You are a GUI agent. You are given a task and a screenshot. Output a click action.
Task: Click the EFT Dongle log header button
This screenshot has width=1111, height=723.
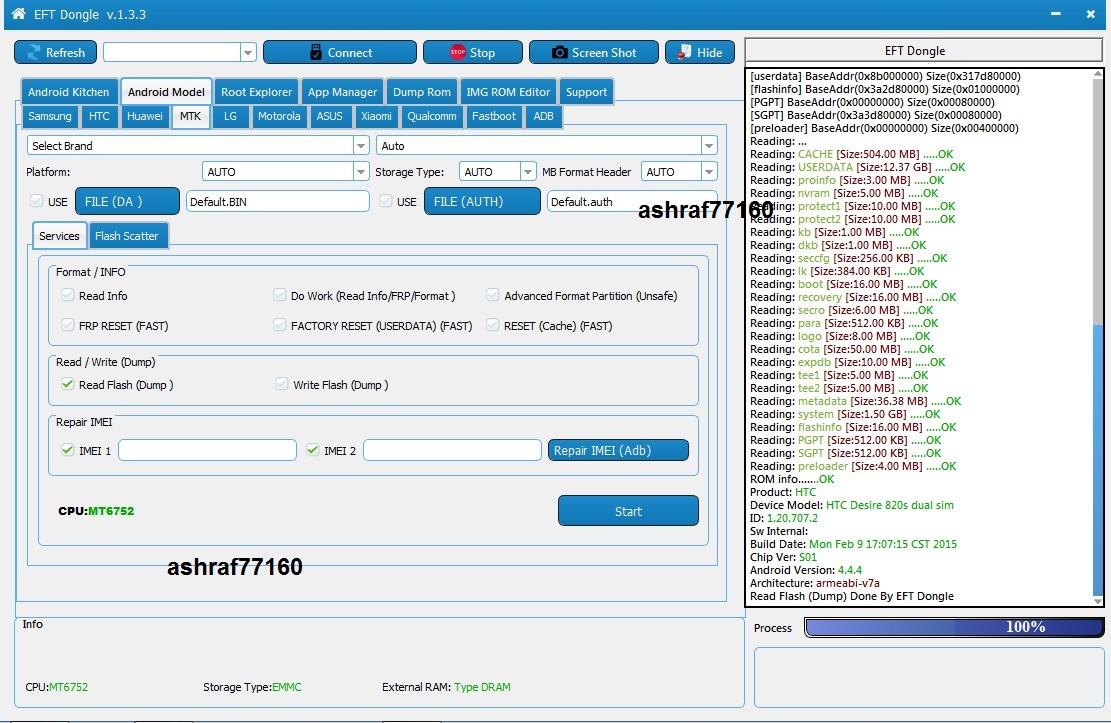pos(923,50)
